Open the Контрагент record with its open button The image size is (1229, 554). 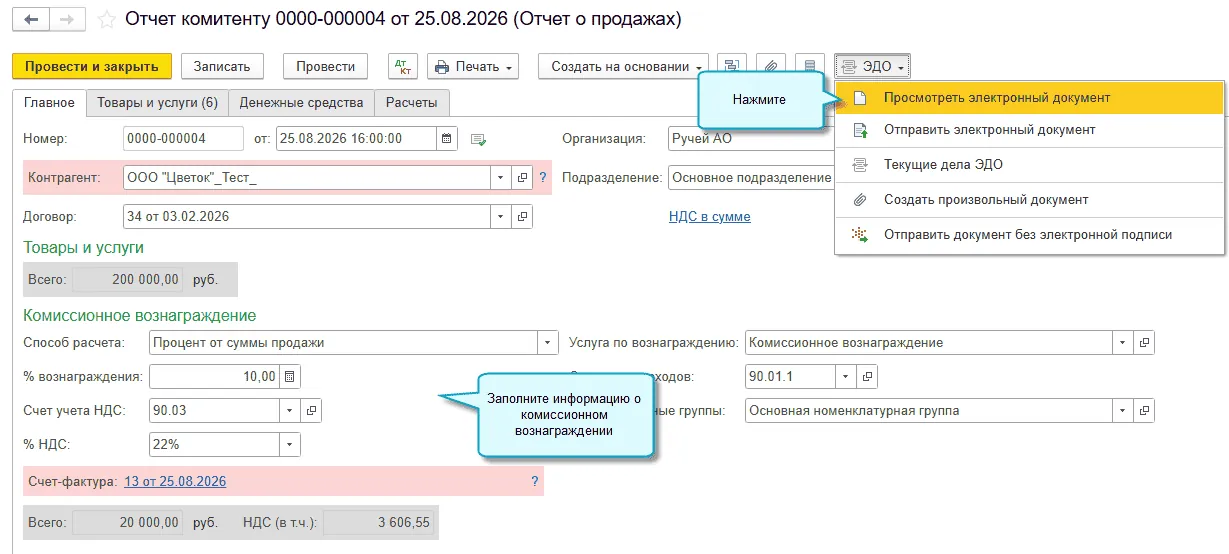pyautogui.click(x=523, y=178)
